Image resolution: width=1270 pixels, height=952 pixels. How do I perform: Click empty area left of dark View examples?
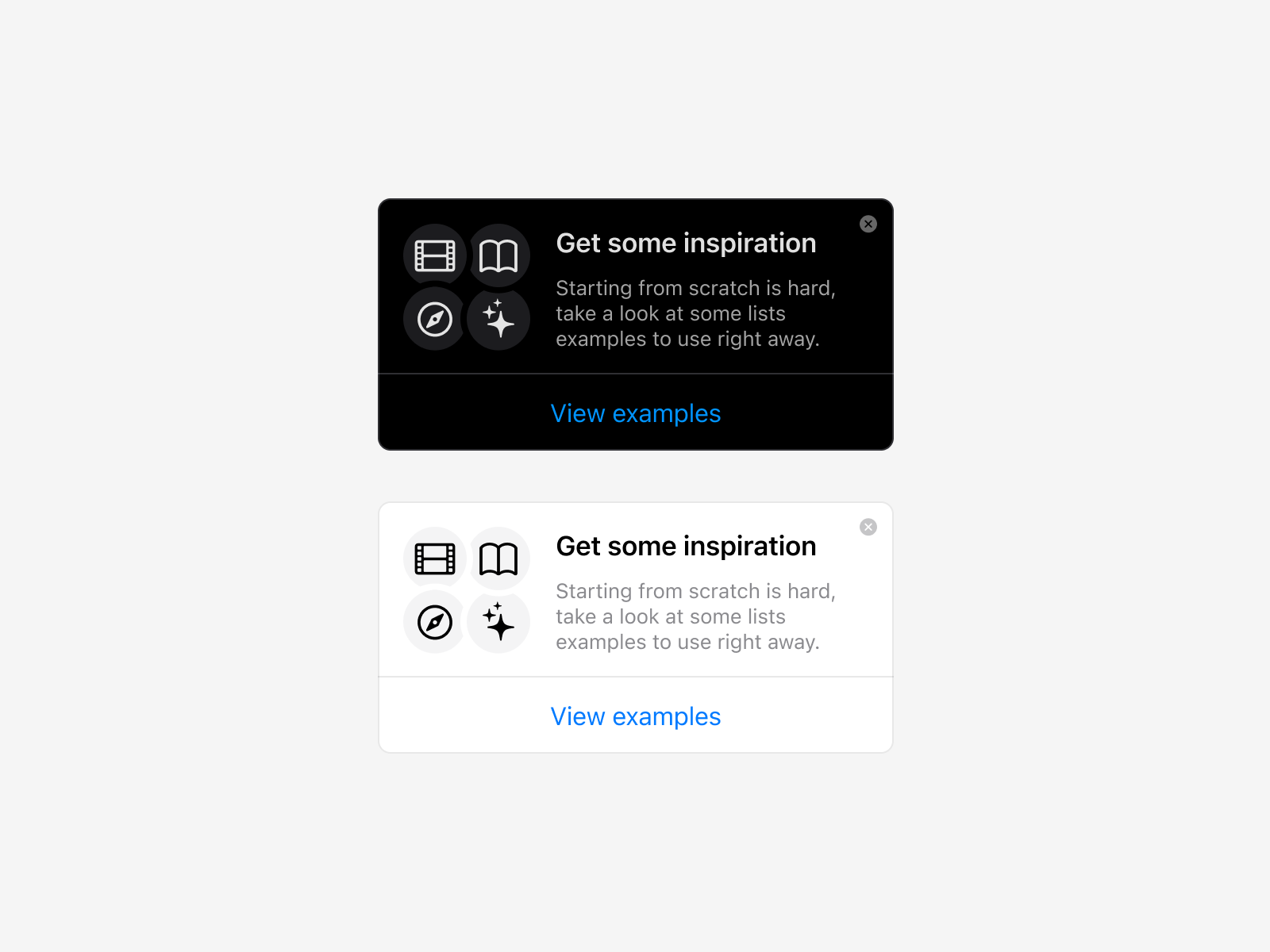(465, 413)
